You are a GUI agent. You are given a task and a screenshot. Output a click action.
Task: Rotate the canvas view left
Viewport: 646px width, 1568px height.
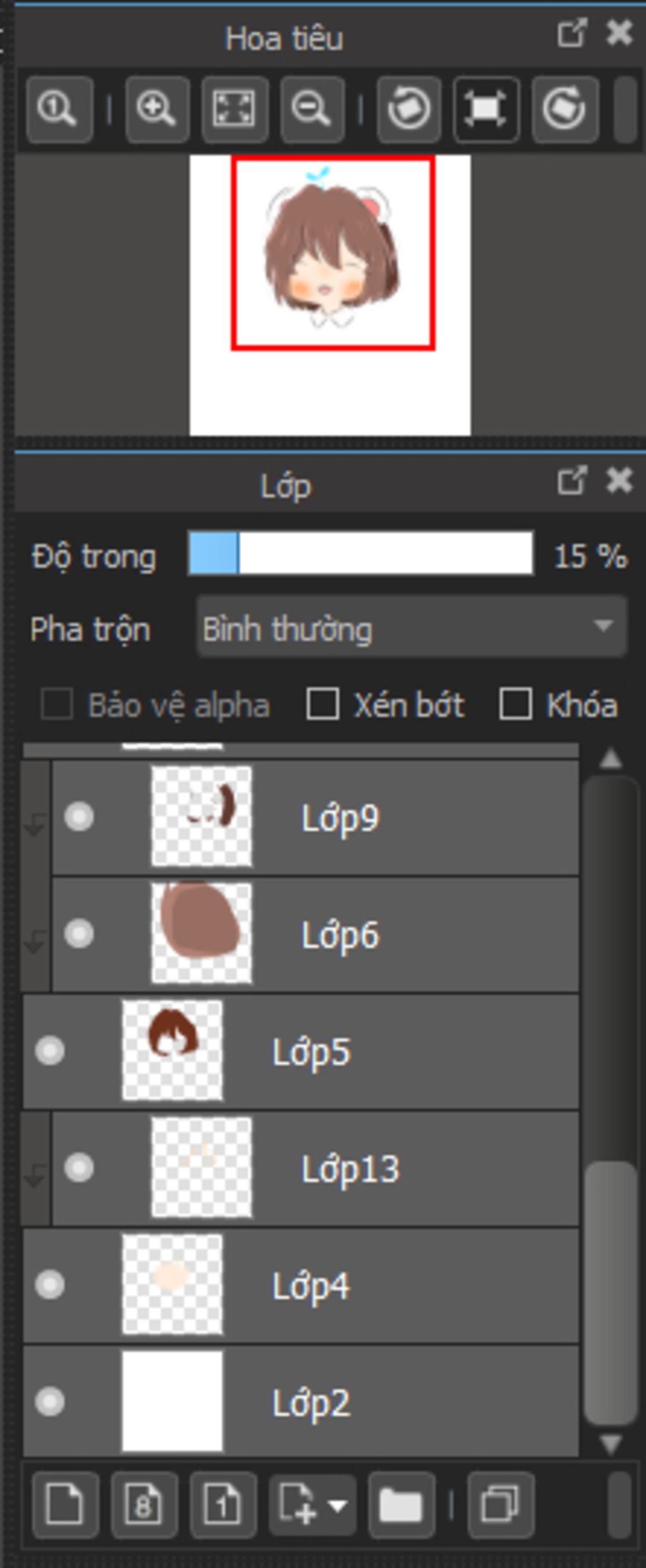tap(409, 109)
